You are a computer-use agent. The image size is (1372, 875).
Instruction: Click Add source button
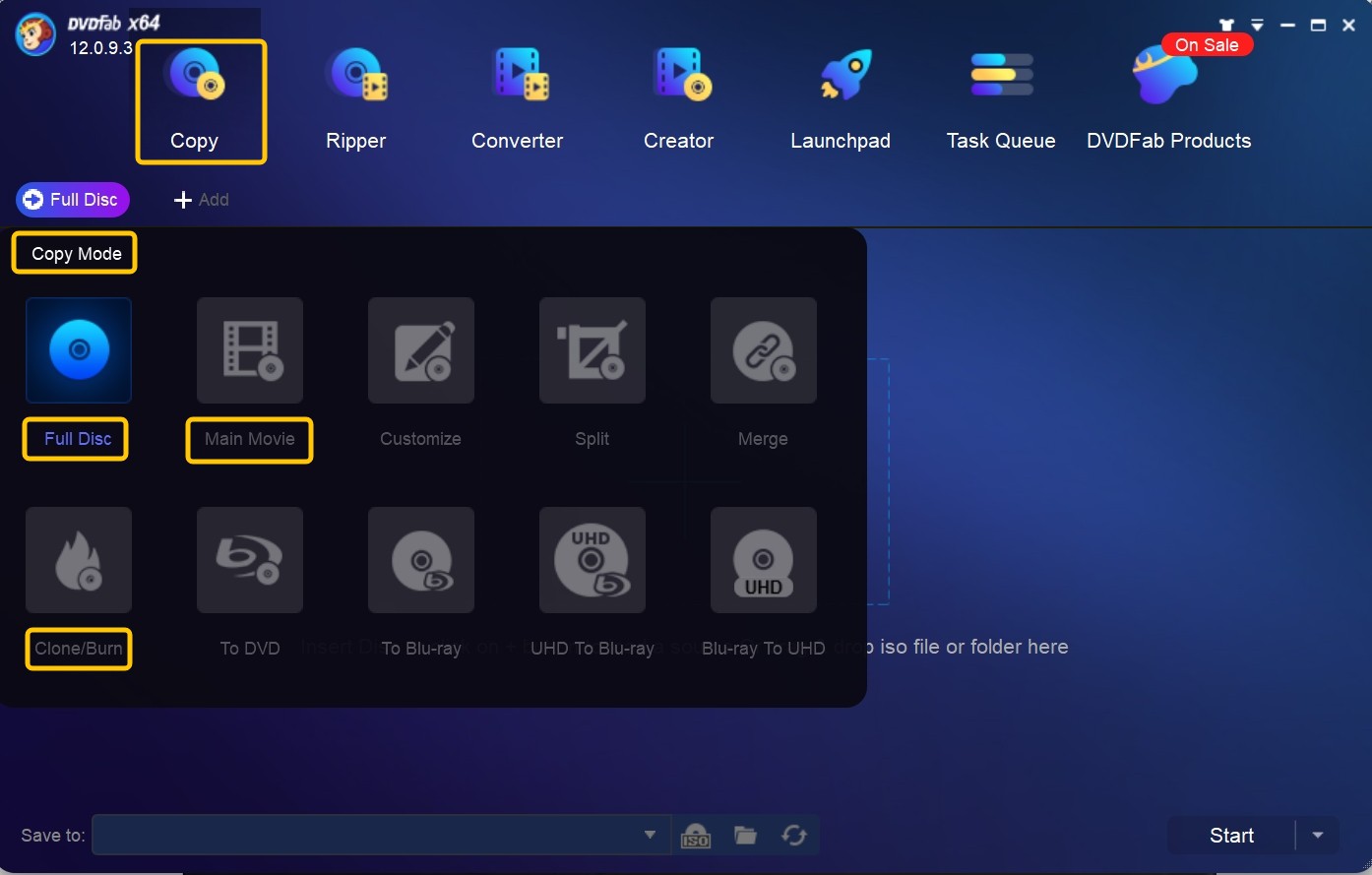click(202, 200)
